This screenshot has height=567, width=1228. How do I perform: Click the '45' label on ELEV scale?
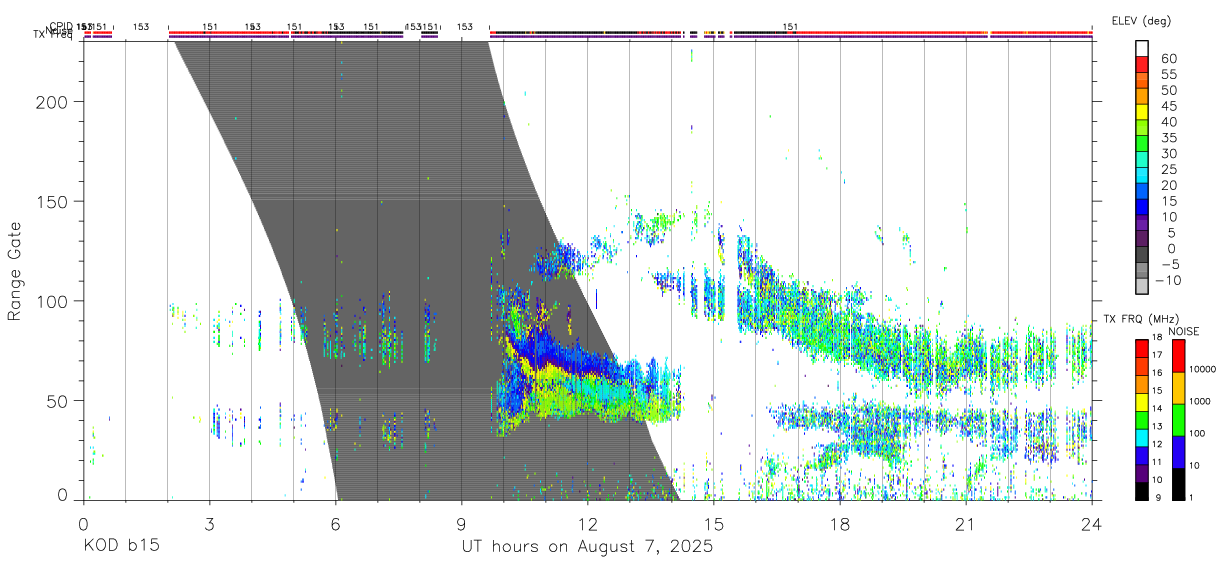[1167, 106]
